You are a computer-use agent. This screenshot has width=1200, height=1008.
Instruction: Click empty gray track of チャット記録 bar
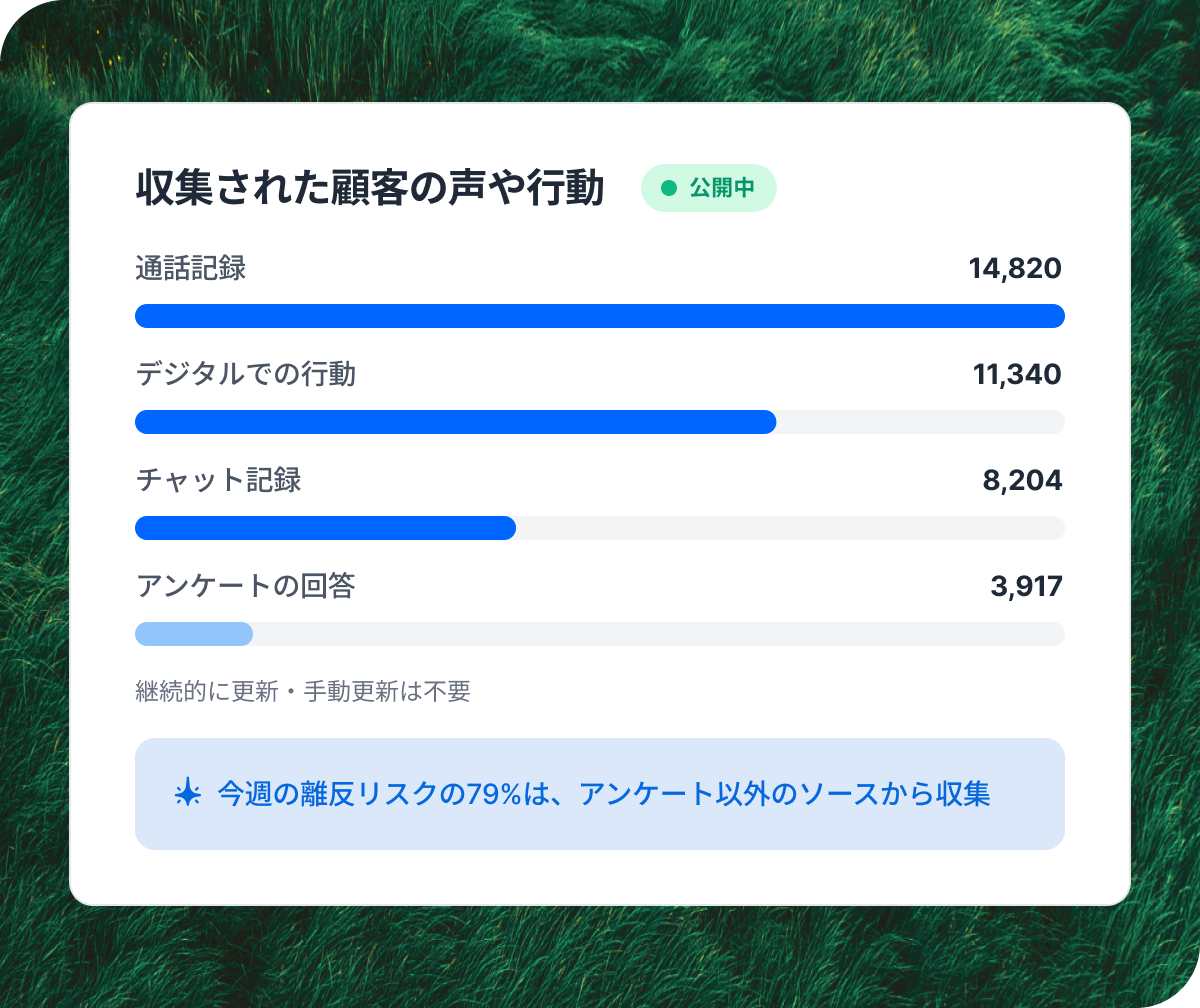790,528
